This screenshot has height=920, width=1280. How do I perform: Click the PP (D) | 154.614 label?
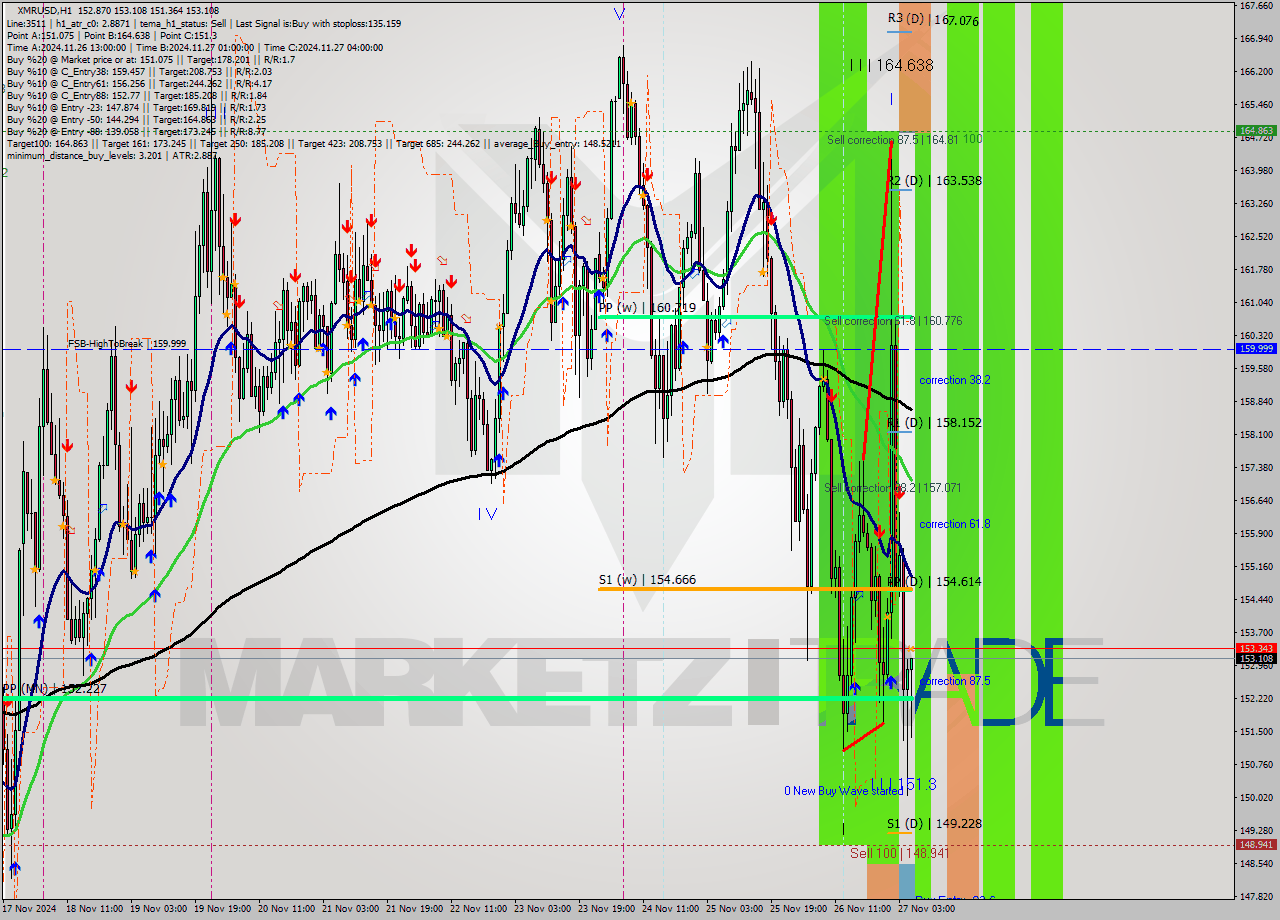point(934,581)
